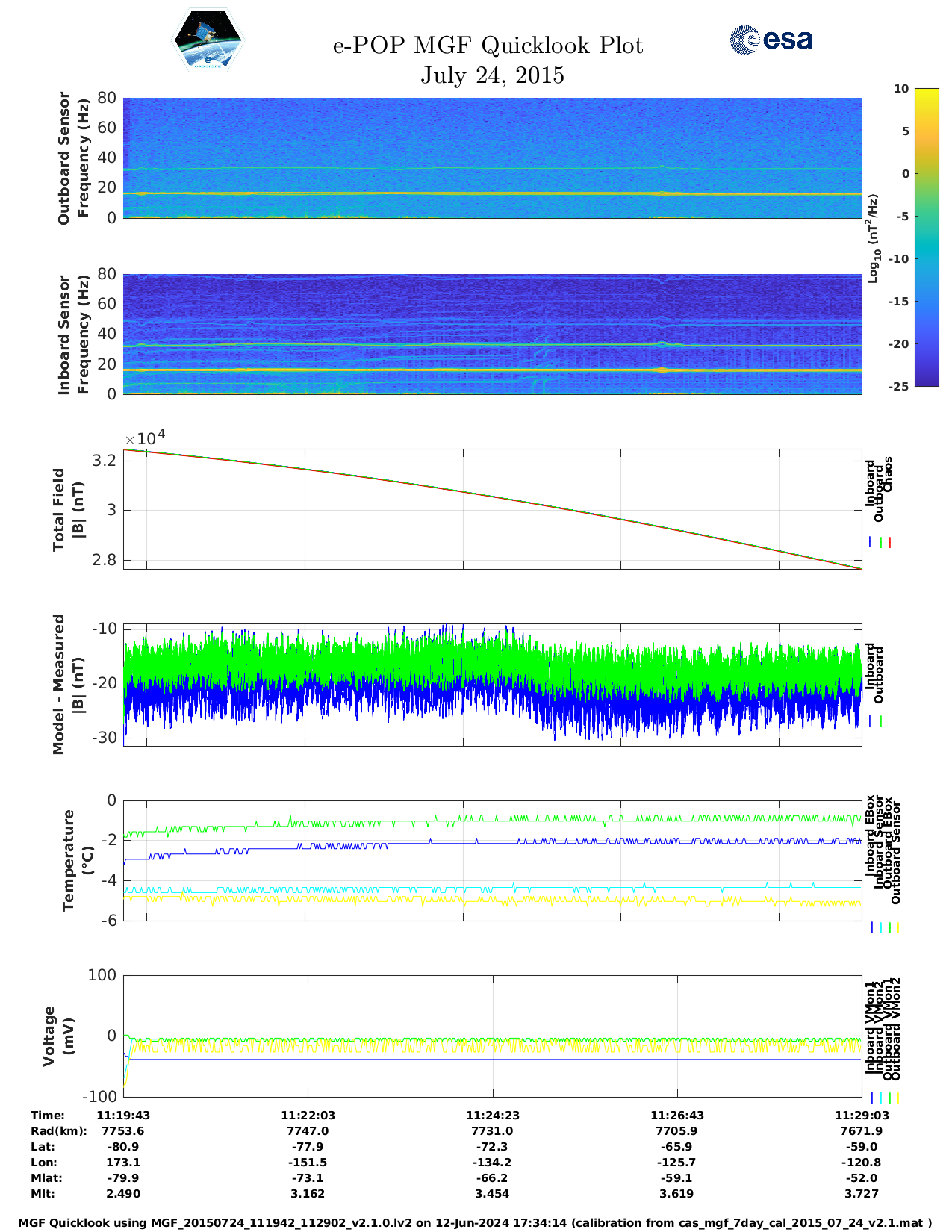Select the Outboard Sensor spectrogram panel
Viewport: 952px width, 1232px height.
(x=492, y=158)
